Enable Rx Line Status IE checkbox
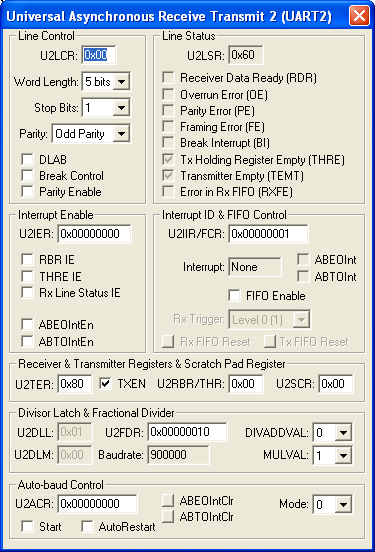Screen dimensions: 375x552 27,292
